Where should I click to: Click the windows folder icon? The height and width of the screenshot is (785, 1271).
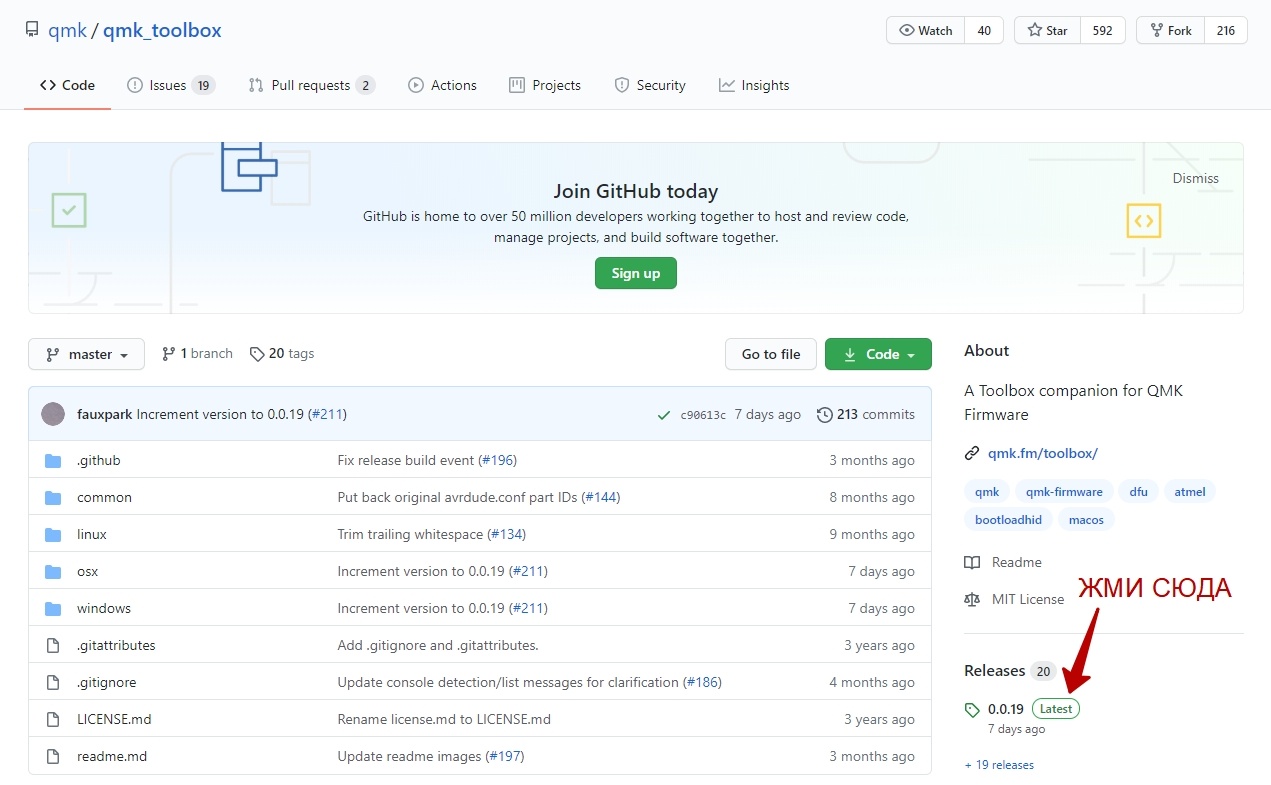coord(53,608)
